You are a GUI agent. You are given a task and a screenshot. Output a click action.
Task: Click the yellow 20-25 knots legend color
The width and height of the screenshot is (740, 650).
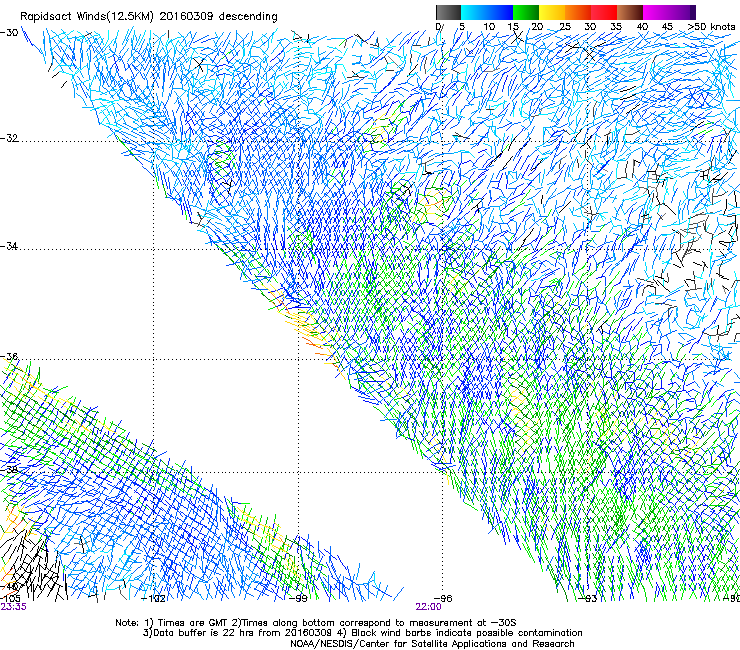coord(552,12)
